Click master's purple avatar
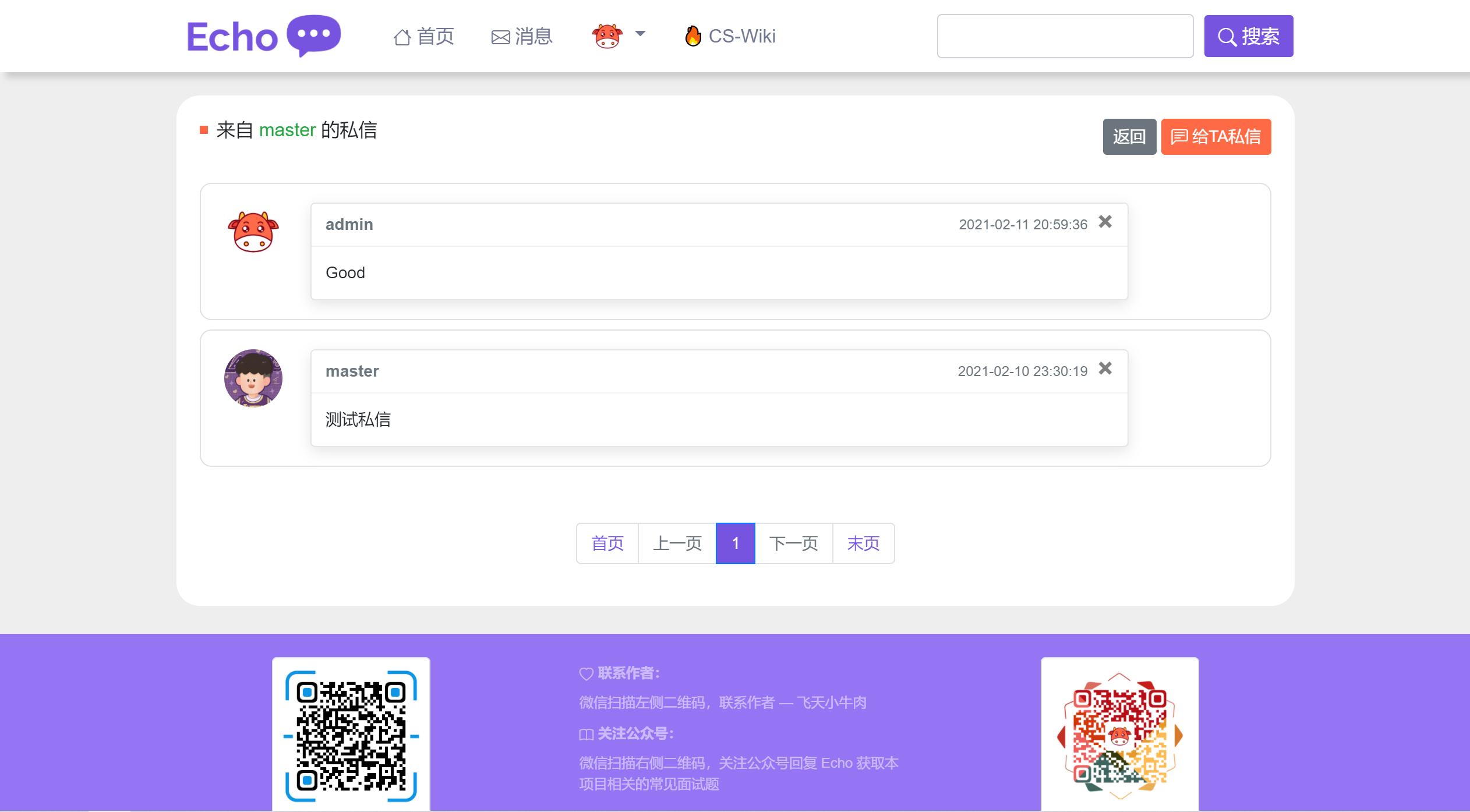The width and height of the screenshot is (1470, 812). click(253, 378)
